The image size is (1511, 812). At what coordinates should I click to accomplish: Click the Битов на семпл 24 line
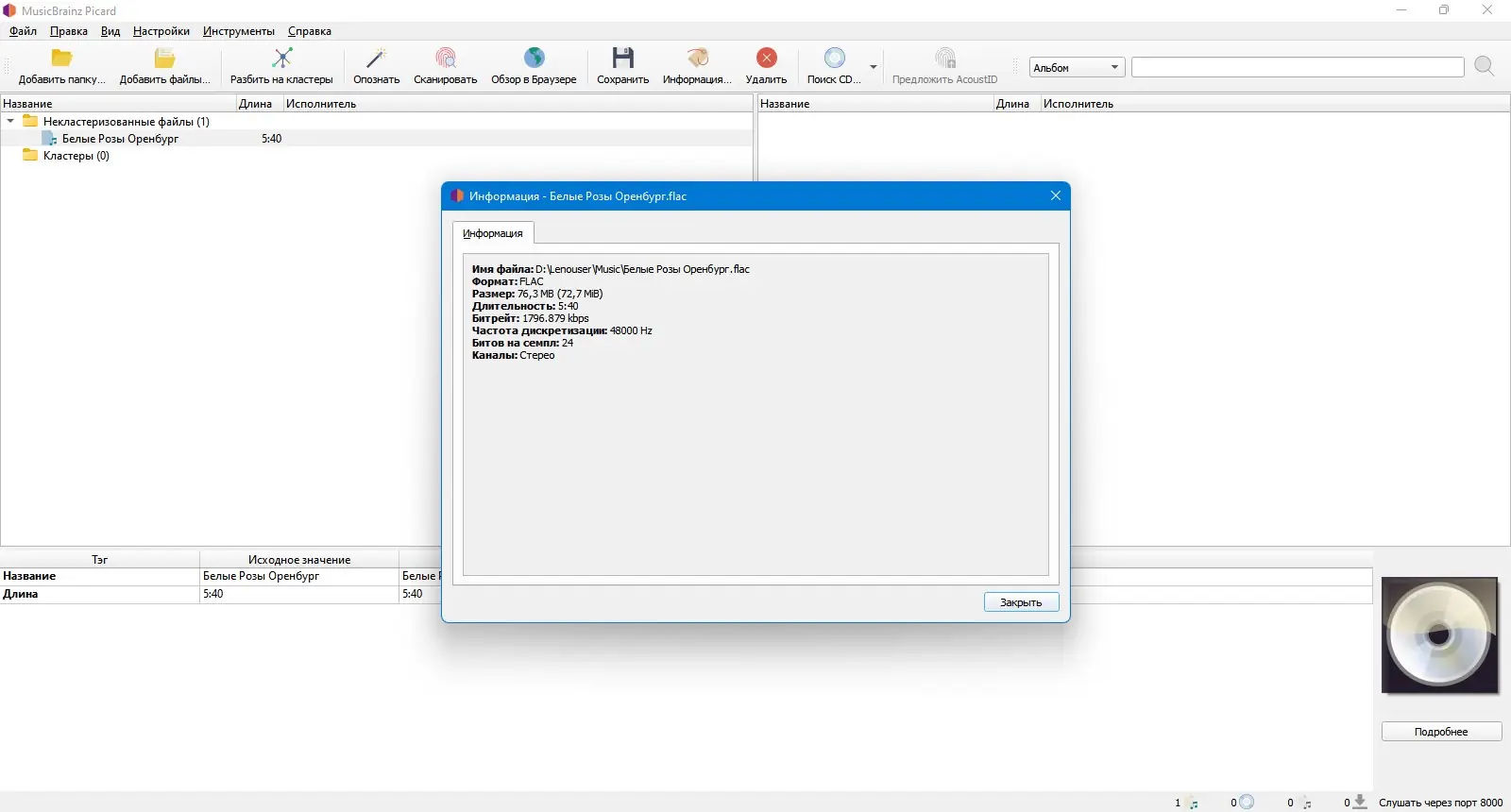point(522,343)
